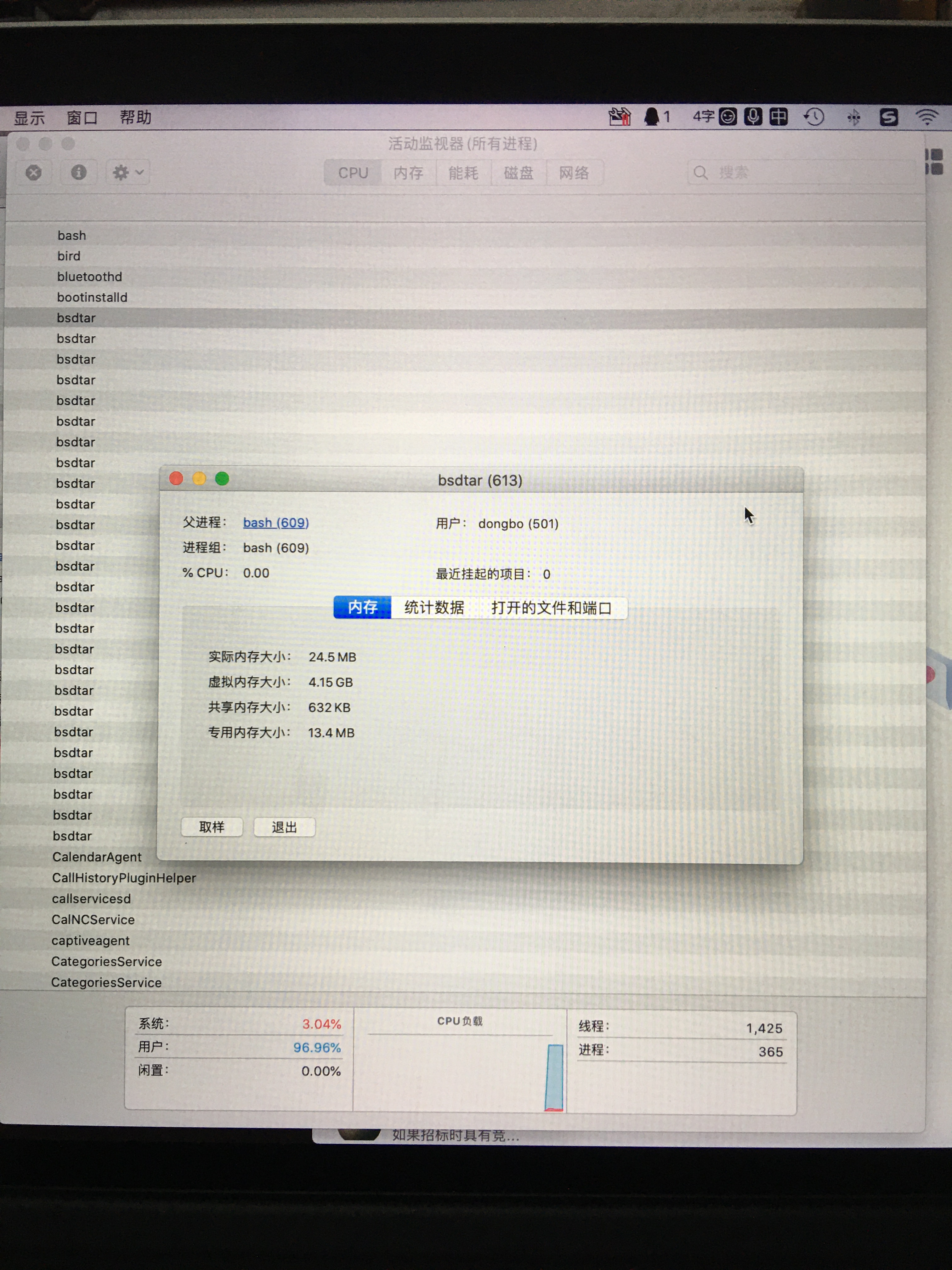The width and height of the screenshot is (952, 1270).
Task: Click the QQ penguin notification icon
Action: [651, 117]
